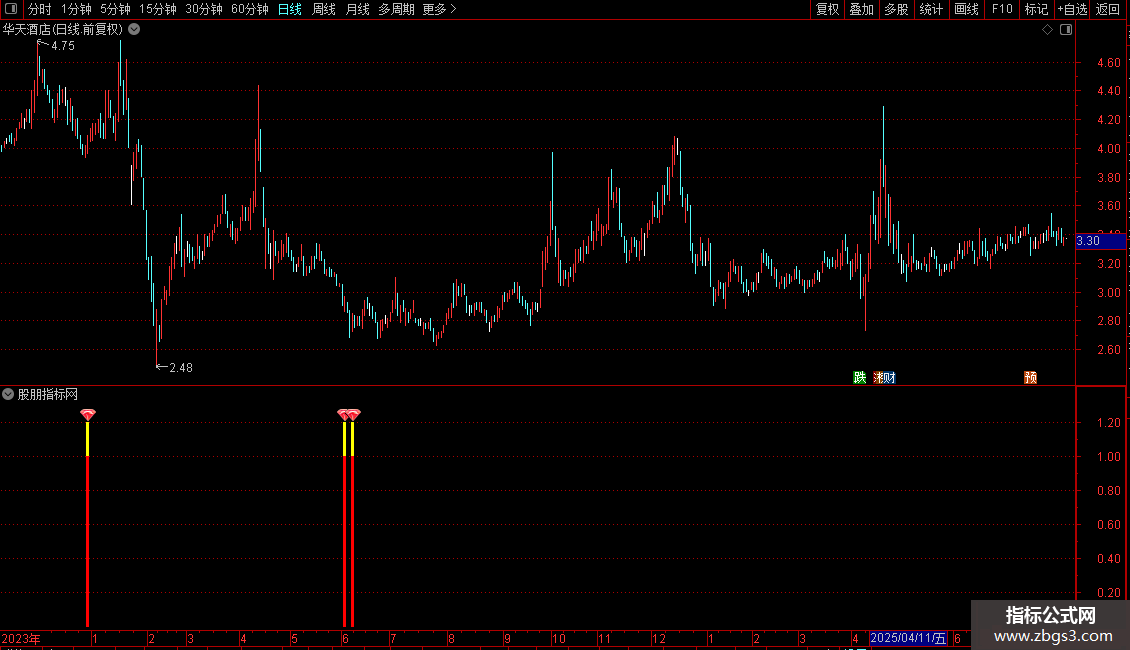Screen dimensions: 1130x650
Task: Open the 复权 adjustment menu
Action: tap(827, 9)
